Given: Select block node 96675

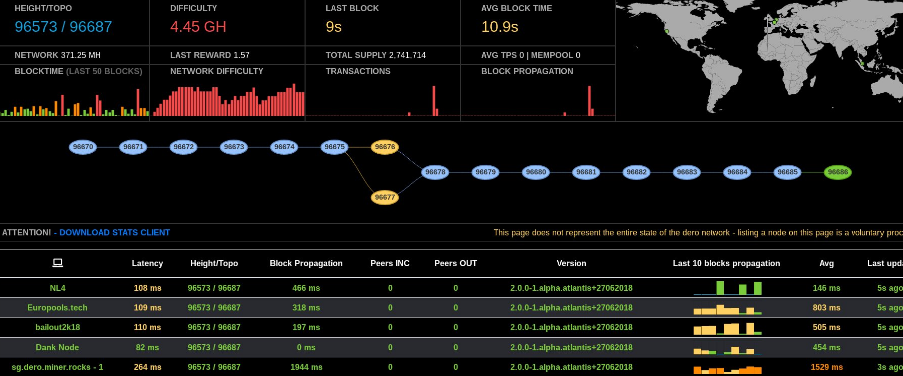Looking at the screenshot, I should 335,147.
